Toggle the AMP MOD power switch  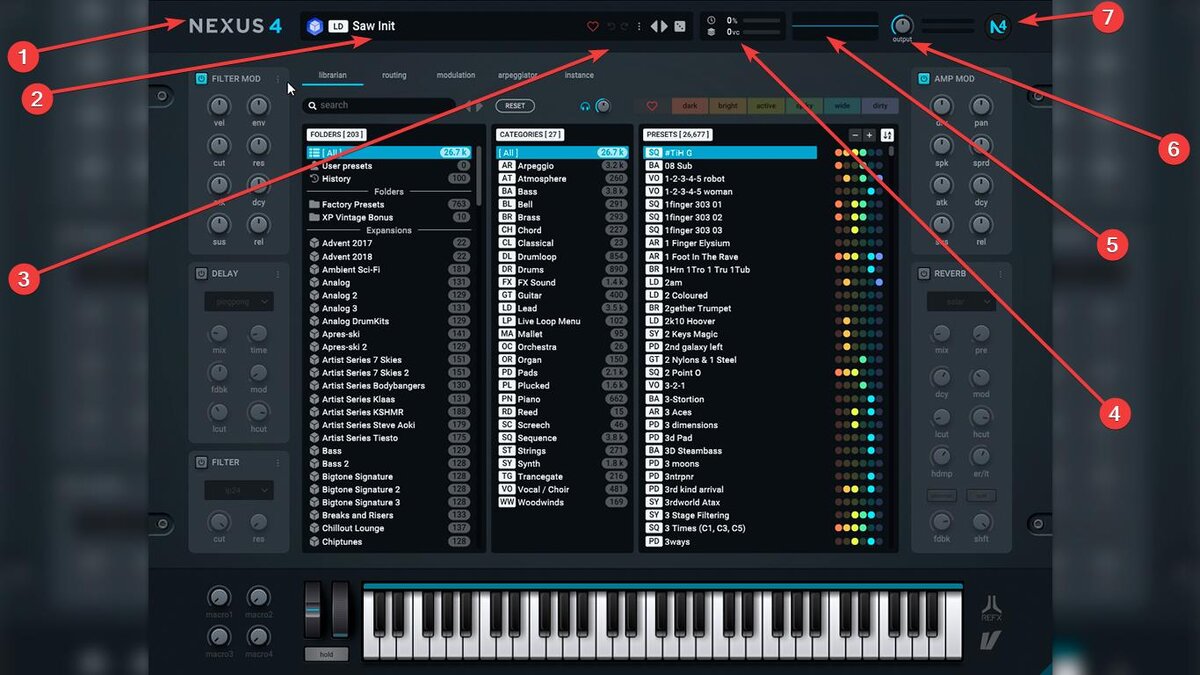pyautogui.click(x=922, y=79)
